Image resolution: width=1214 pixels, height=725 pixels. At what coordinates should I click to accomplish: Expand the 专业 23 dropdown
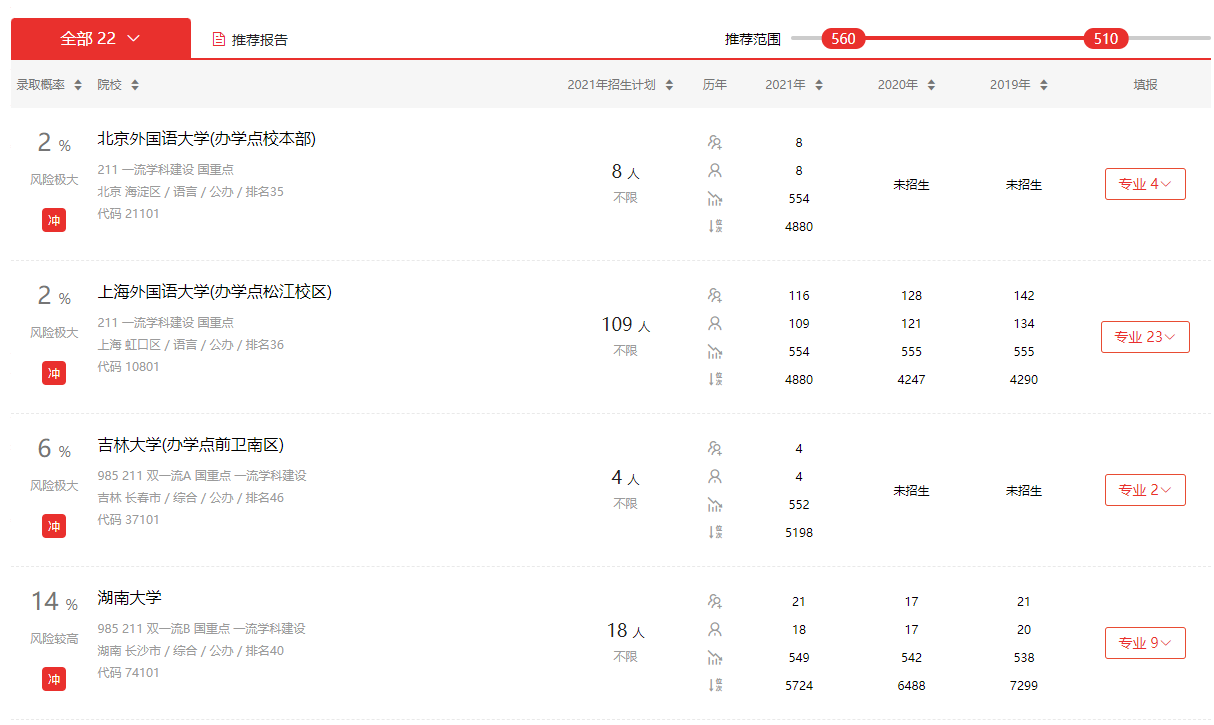point(1145,337)
